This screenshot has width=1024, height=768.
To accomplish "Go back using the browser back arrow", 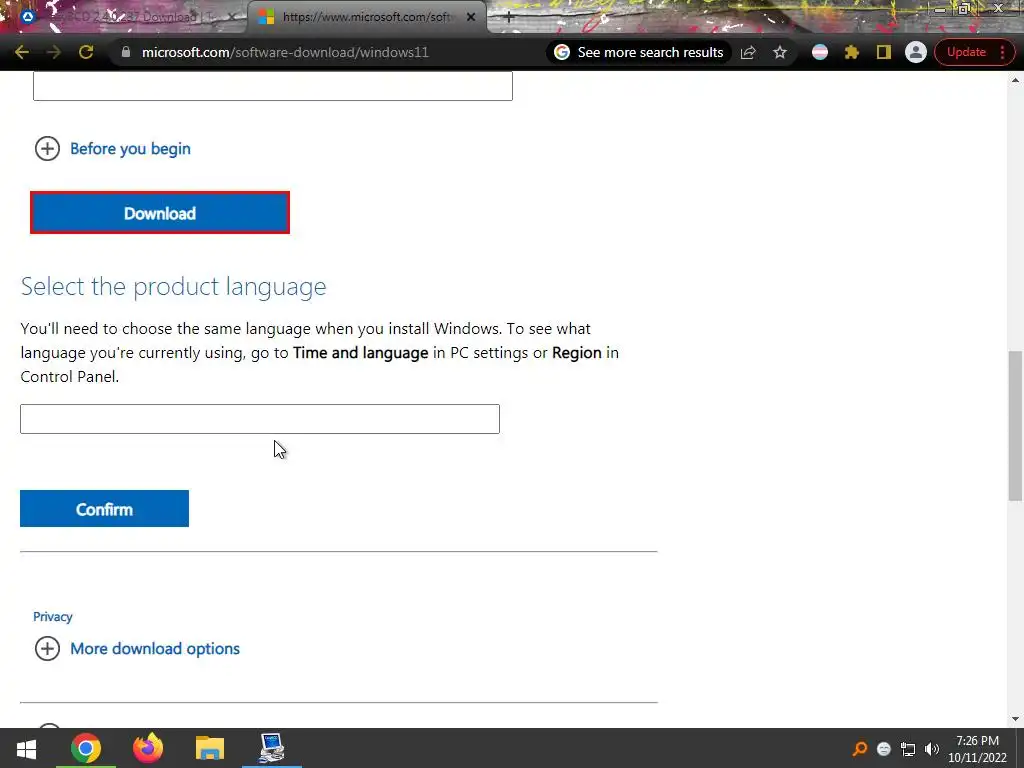I will click(22, 52).
